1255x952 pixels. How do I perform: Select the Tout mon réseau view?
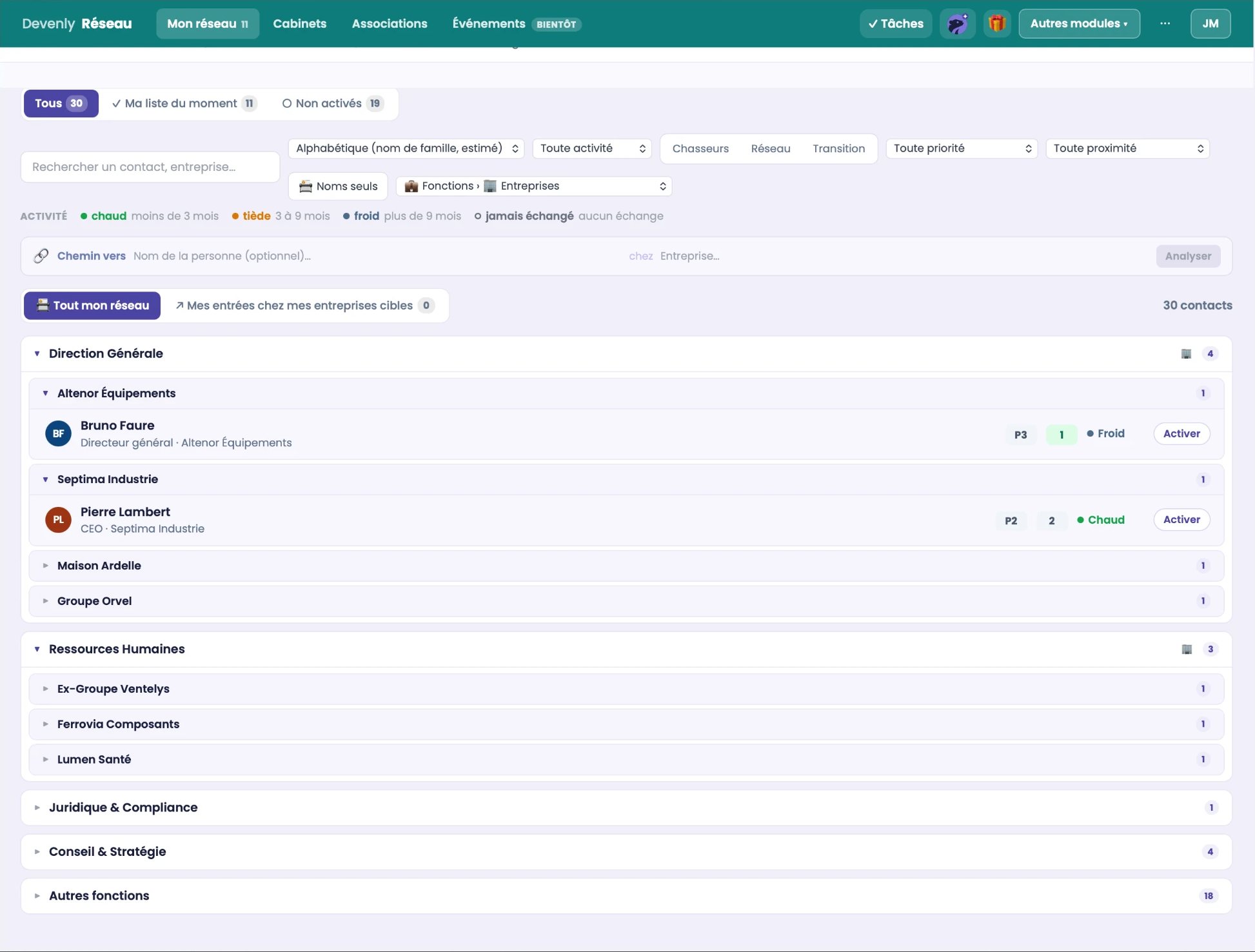pos(92,306)
